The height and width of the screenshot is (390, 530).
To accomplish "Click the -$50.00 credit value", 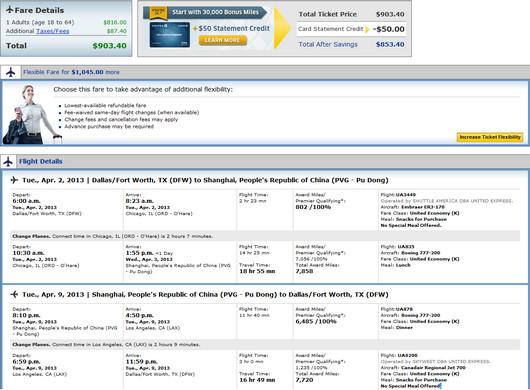I will point(389,29).
